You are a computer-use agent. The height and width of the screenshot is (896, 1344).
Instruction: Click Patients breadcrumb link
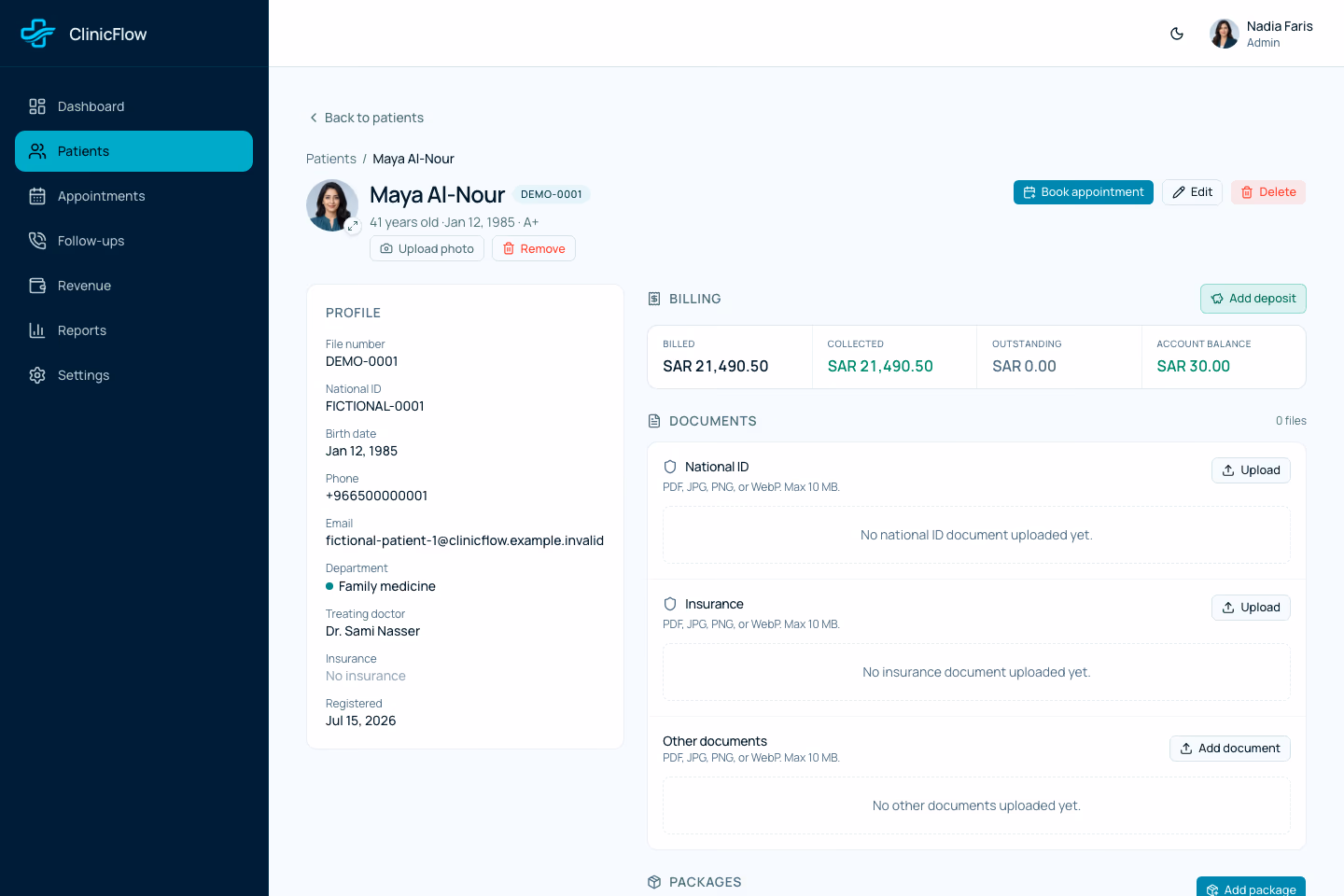(x=331, y=159)
